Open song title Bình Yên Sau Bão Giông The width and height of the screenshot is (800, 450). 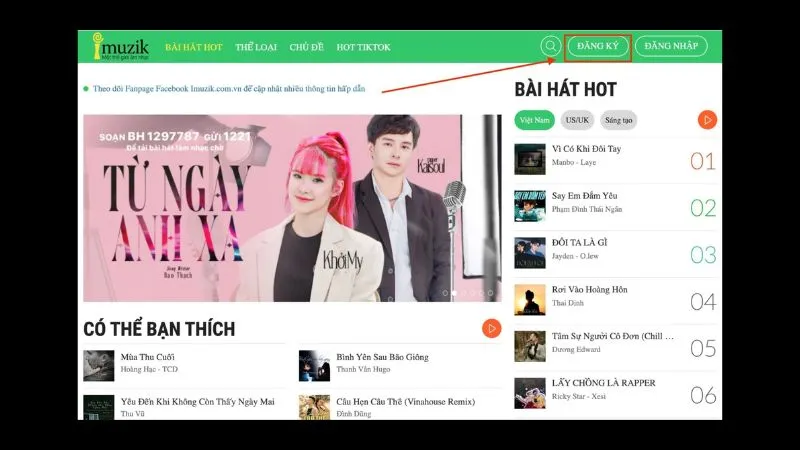(x=382, y=357)
